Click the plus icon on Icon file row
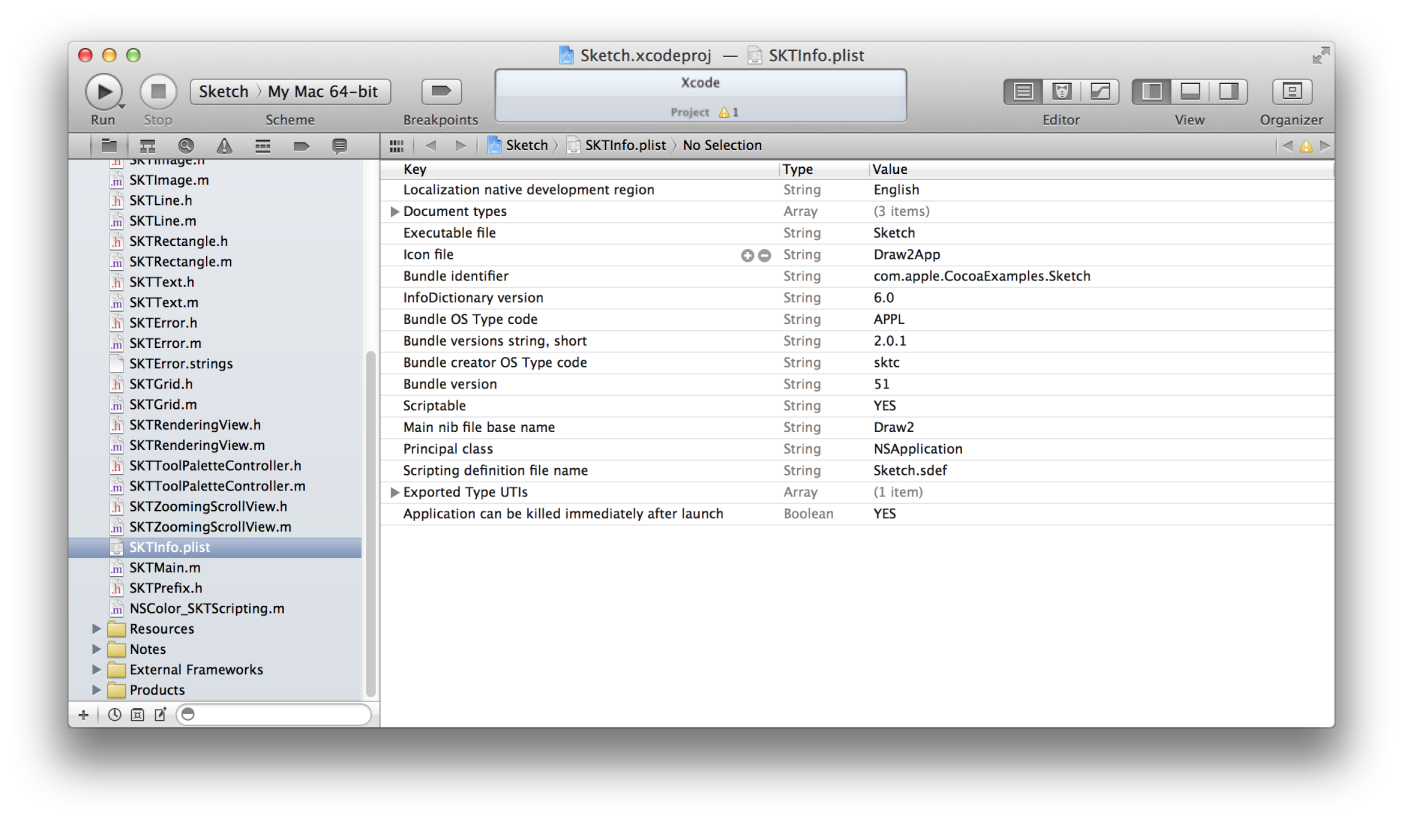 747,256
